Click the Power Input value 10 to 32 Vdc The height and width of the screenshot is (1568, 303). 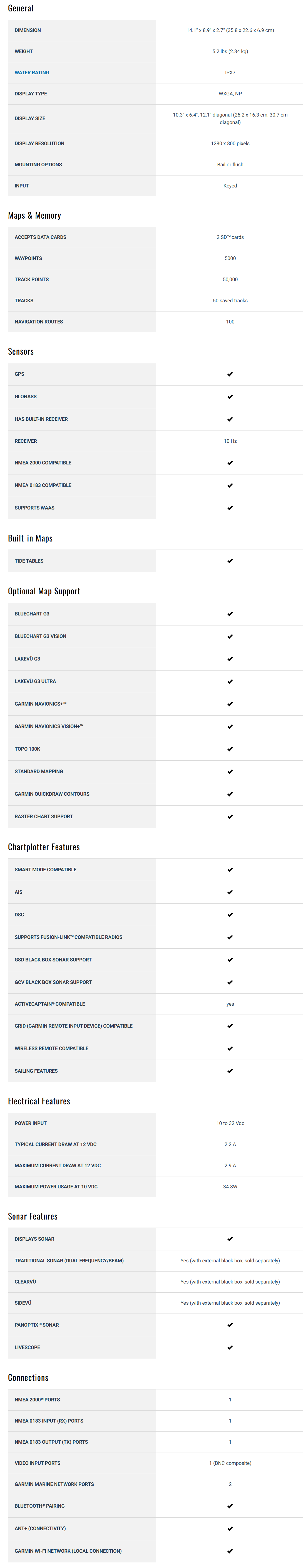tap(230, 1124)
